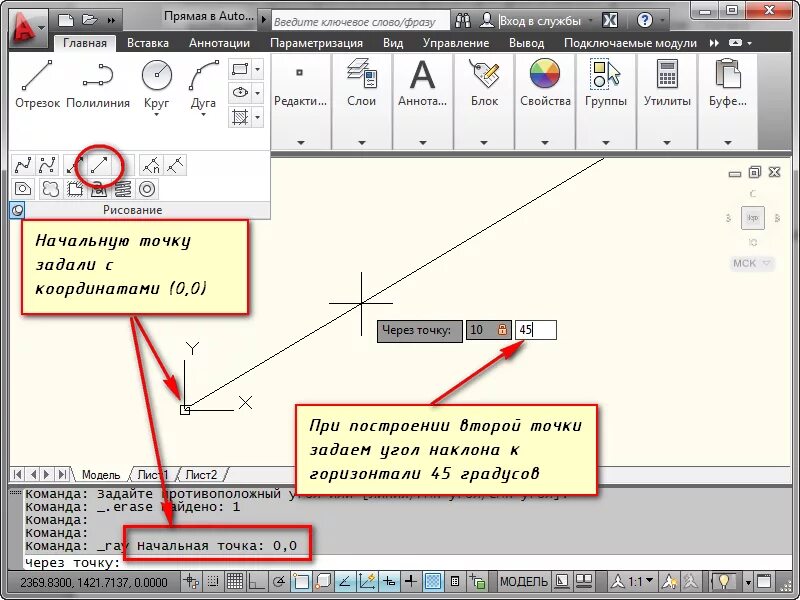Select the Полилиния polyline tool

[98, 84]
